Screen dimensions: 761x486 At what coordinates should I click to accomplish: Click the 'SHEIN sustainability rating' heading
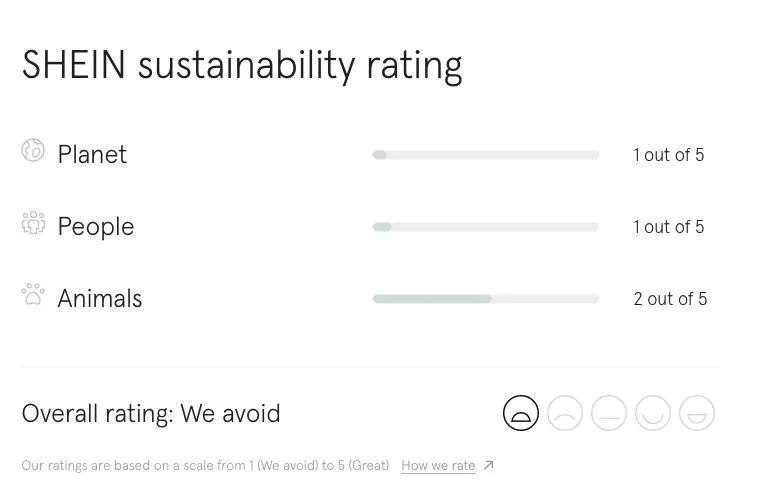pyautogui.click(x=242, y=65)
